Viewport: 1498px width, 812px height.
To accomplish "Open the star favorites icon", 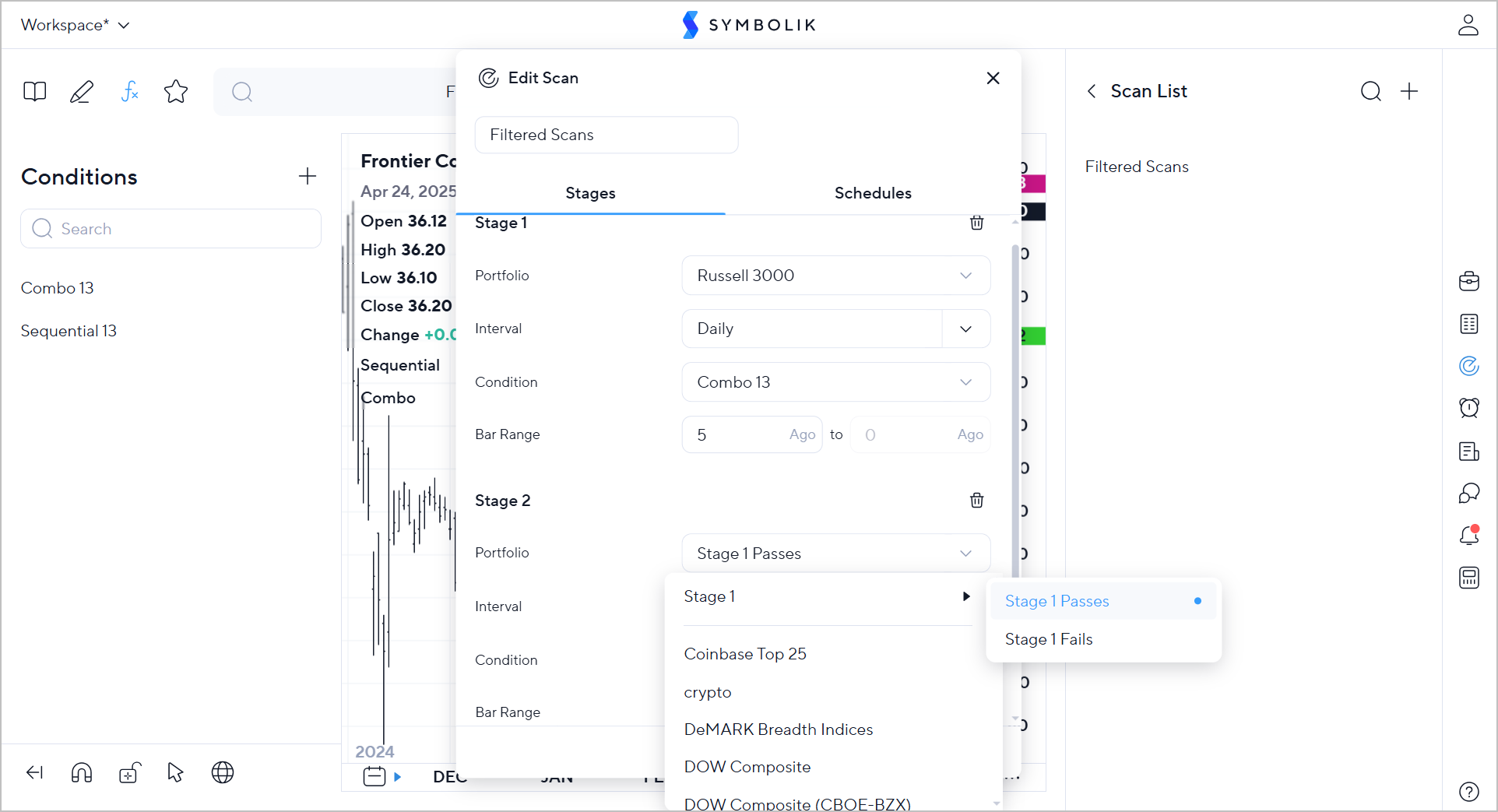I will [176, 92].
